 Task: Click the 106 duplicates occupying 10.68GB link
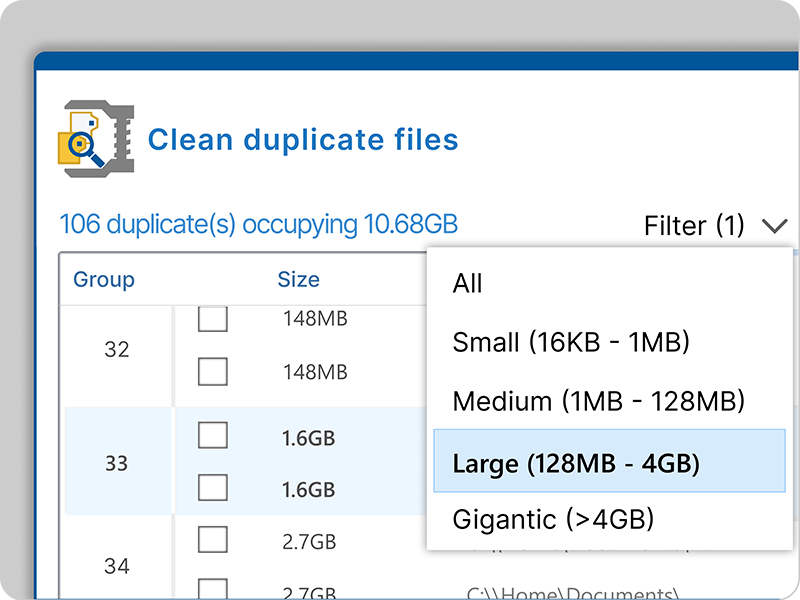point(262,224)
